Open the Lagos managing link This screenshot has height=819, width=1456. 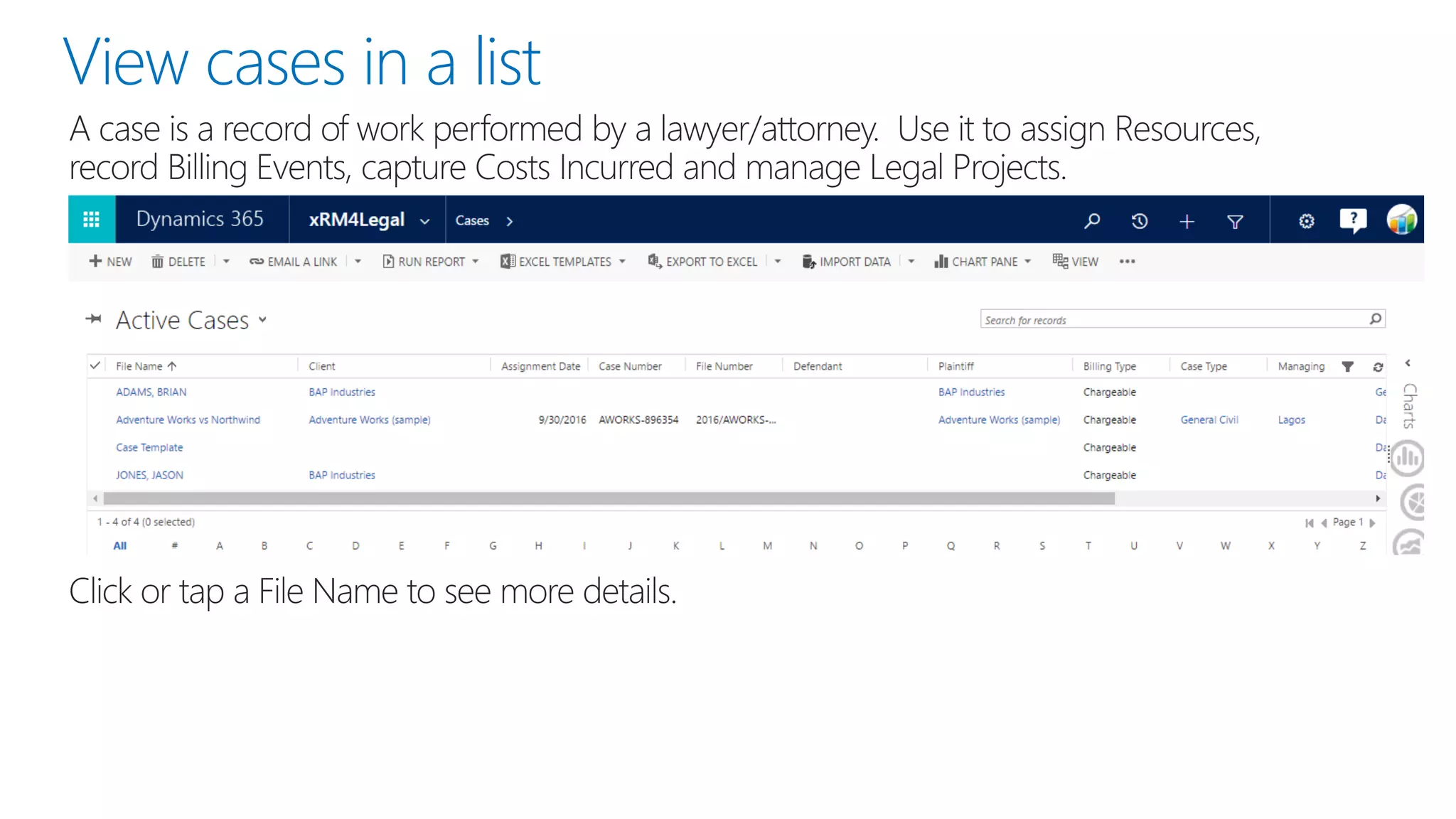click(x=1292, y=420)
